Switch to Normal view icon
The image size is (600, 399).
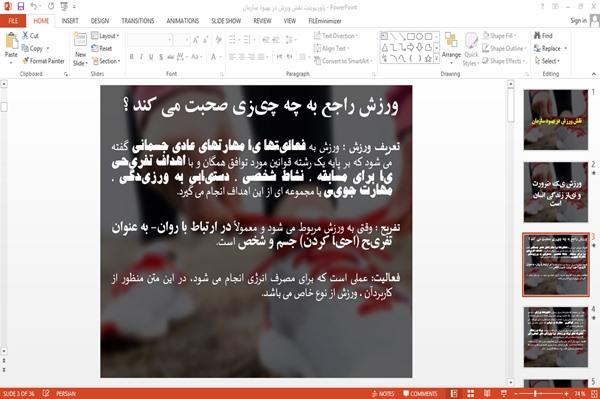[x=454, y=394]
